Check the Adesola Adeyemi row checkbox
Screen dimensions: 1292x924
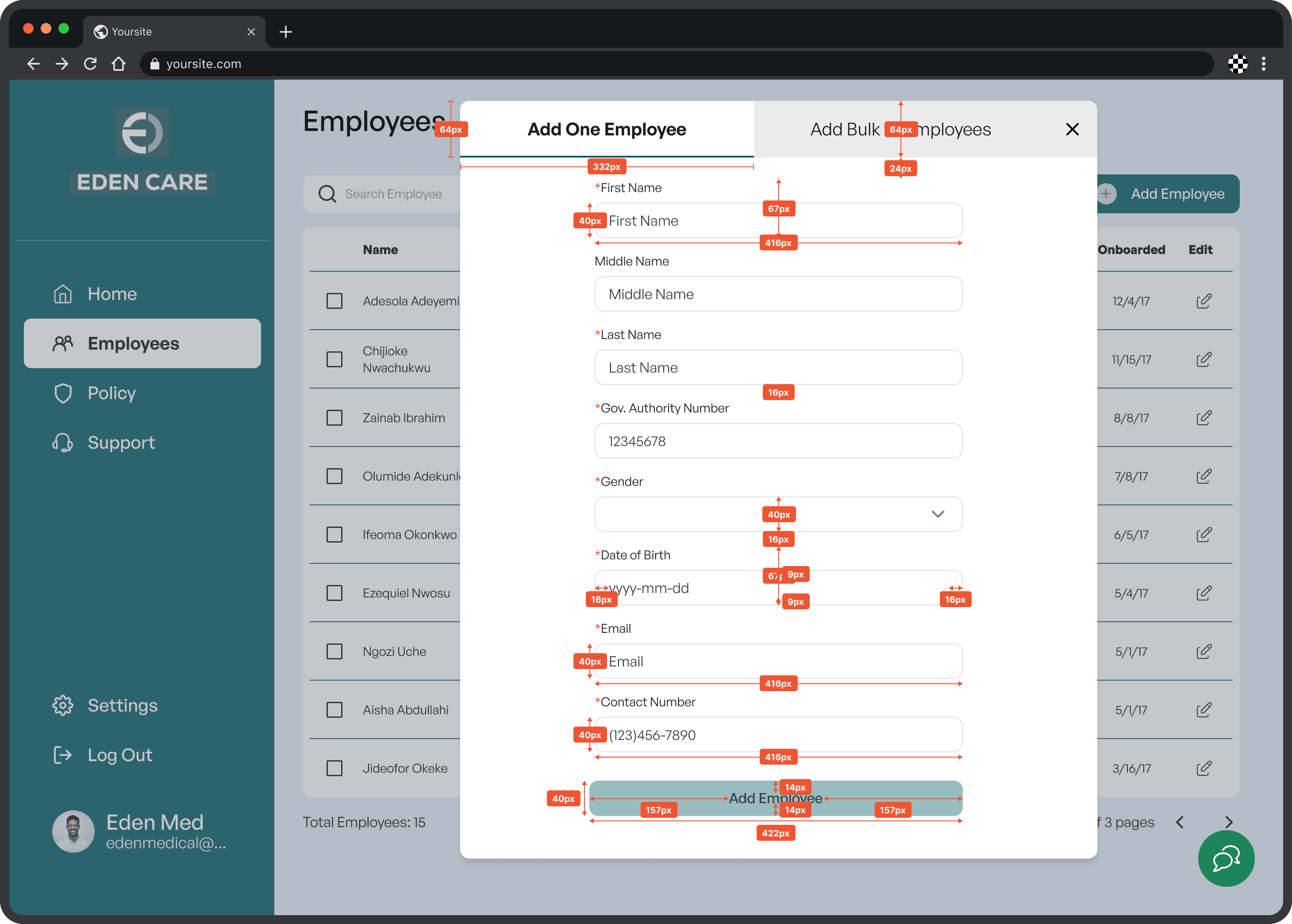coord(335,301)
